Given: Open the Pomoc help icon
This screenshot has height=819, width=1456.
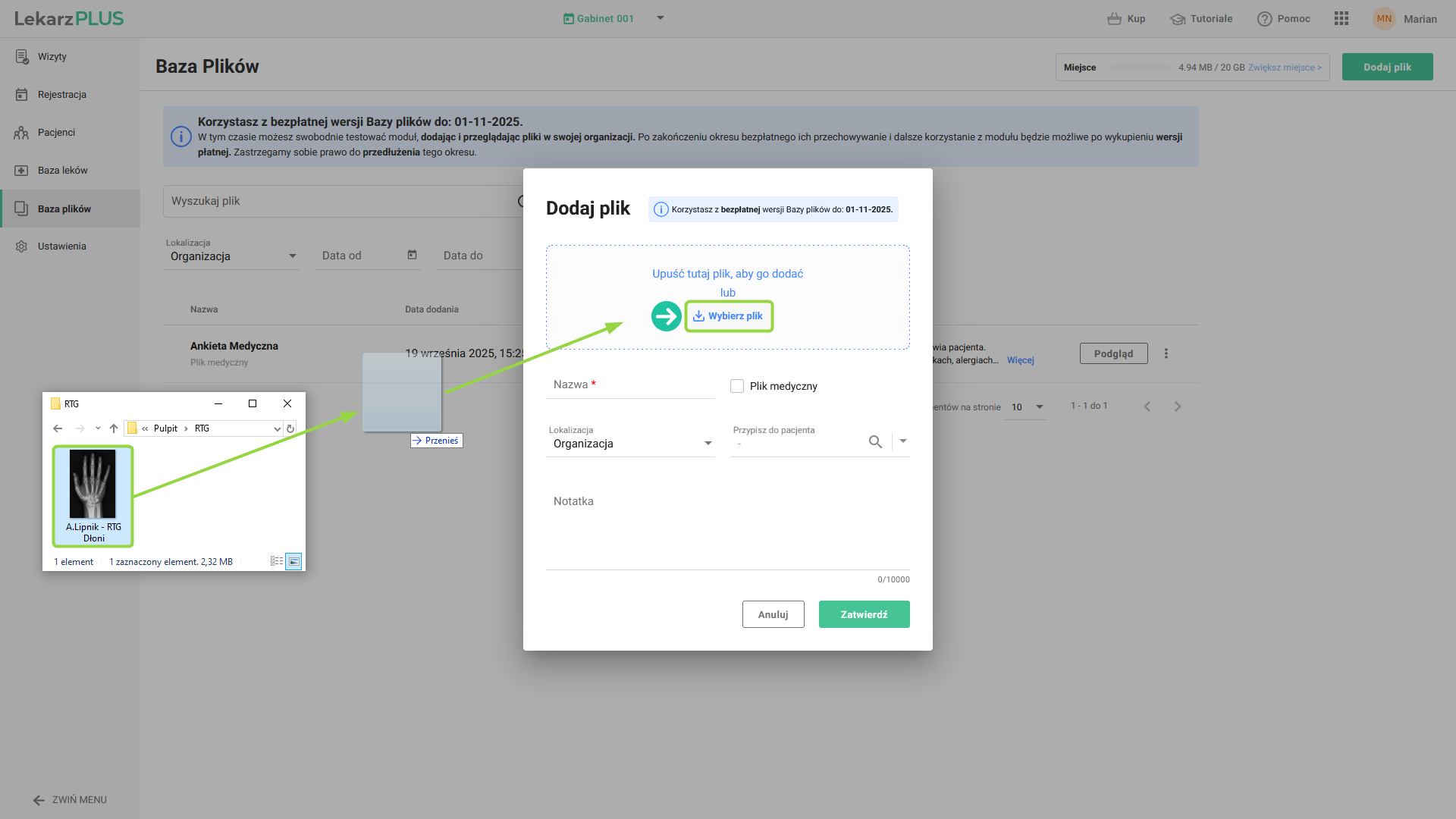Looking at the screenshot, I should coord(1264,19).
